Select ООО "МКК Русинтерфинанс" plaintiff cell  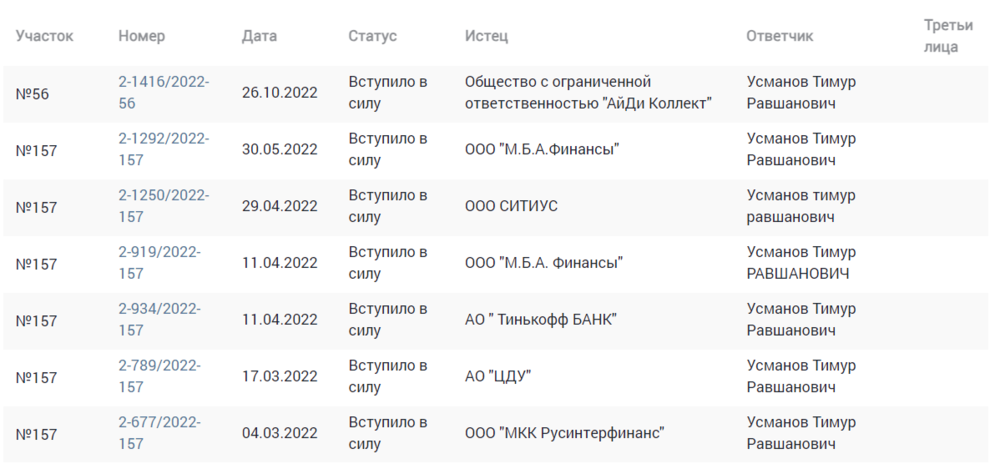pos(564,434)
